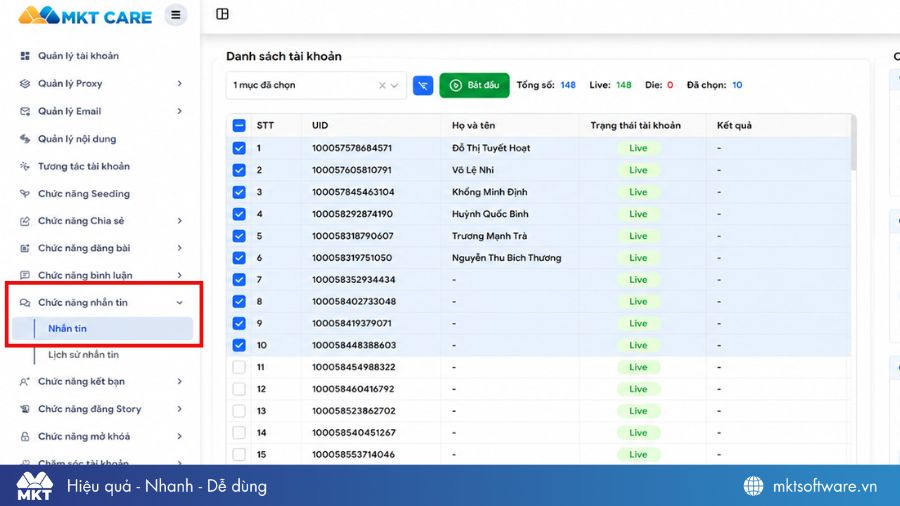Clear the selection with the X in the dropdown
This screenshot has width=900, height=506.
click(382, 85)
